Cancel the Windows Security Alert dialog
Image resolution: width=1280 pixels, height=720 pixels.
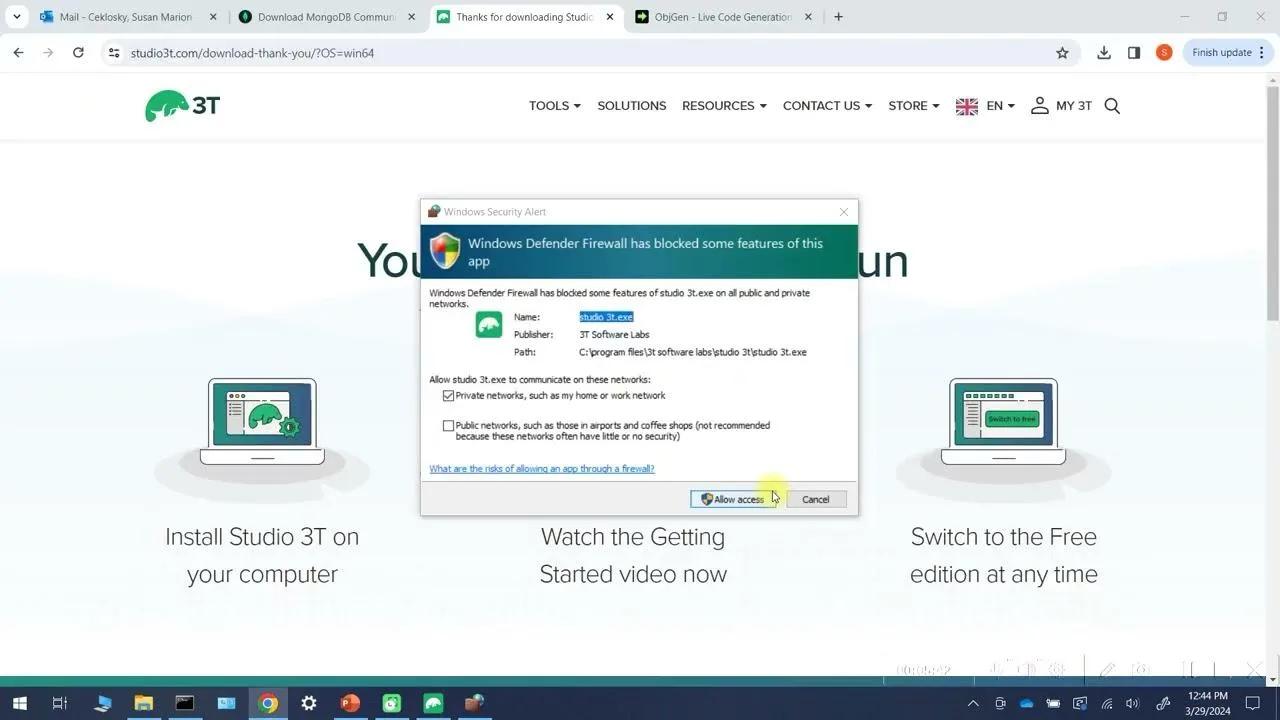point(816,499)
